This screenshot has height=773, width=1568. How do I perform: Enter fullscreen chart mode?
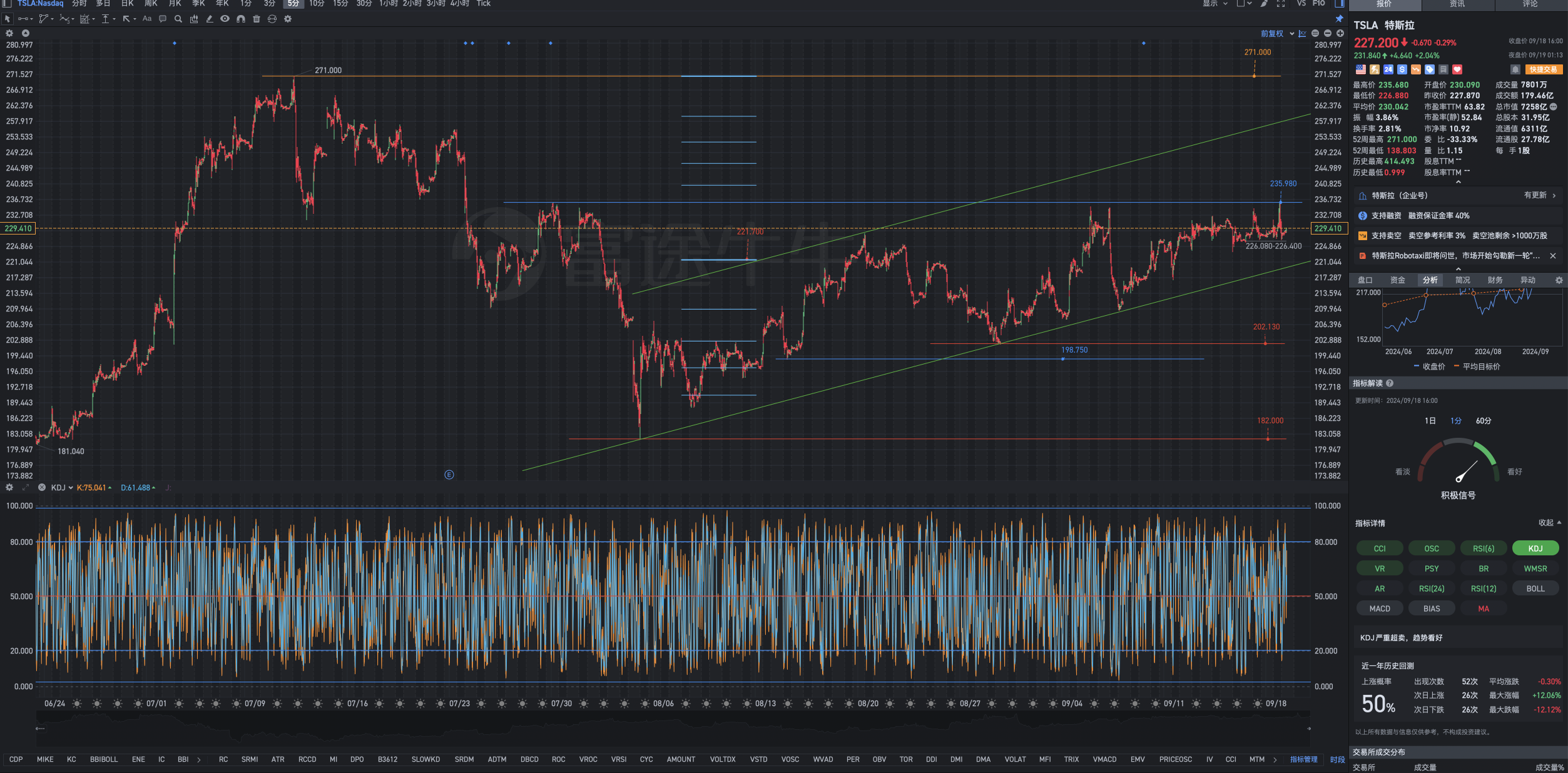tap(1281, 4)
